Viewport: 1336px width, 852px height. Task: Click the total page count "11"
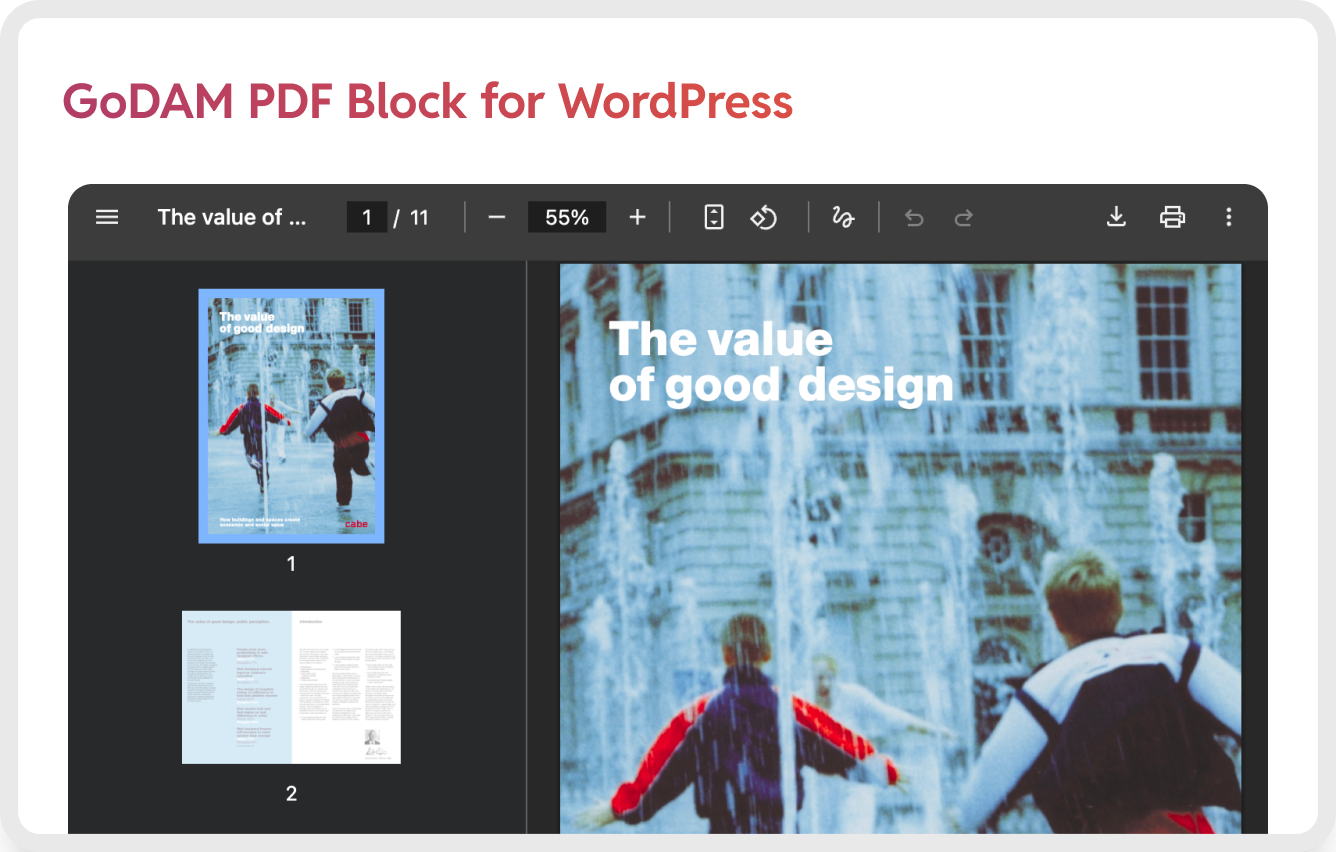coord(419,217)
